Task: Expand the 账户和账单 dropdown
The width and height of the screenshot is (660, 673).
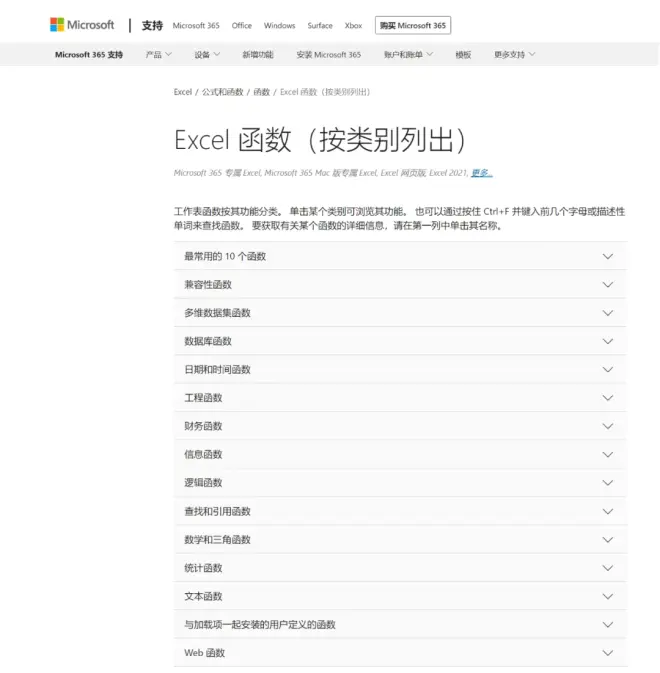Action: click(x=408, y=55)
